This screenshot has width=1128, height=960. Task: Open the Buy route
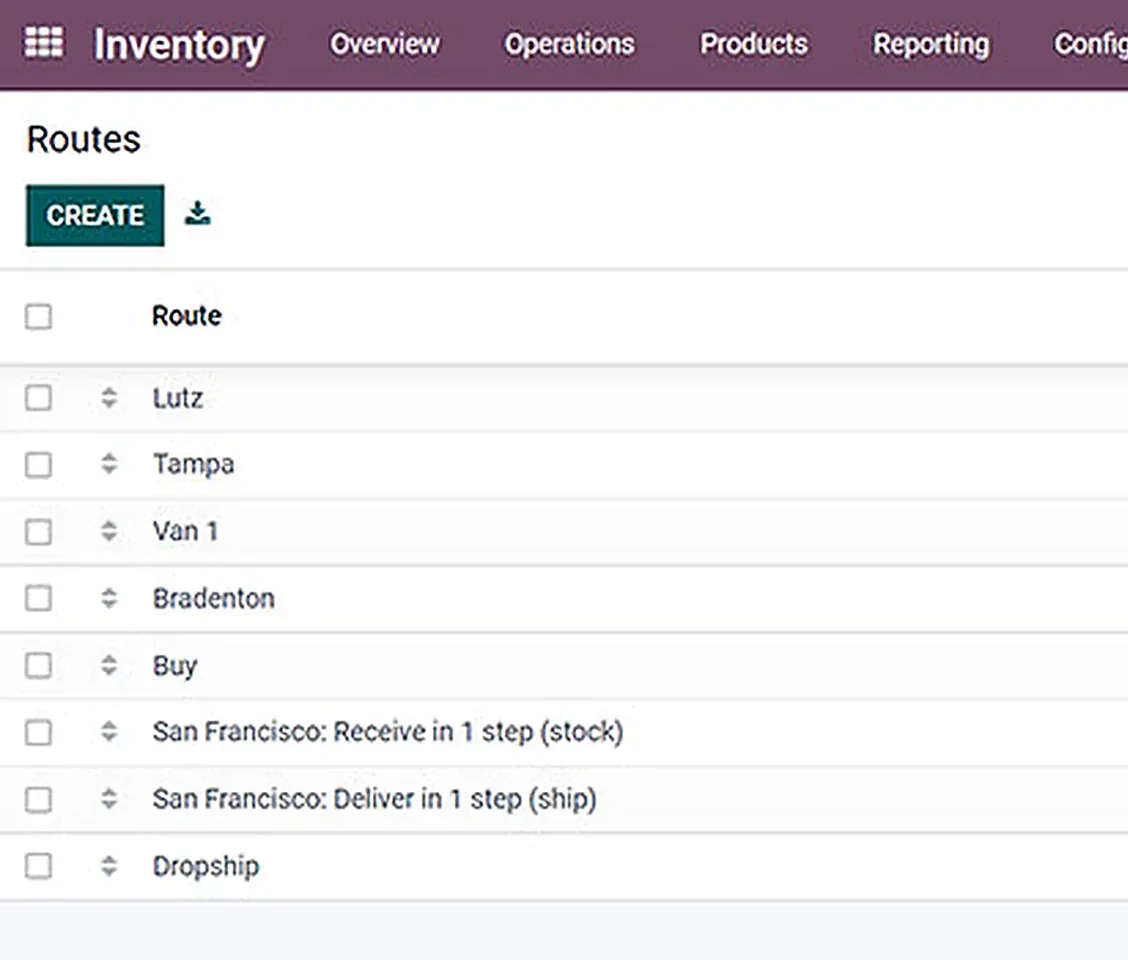tap(175, 666)
